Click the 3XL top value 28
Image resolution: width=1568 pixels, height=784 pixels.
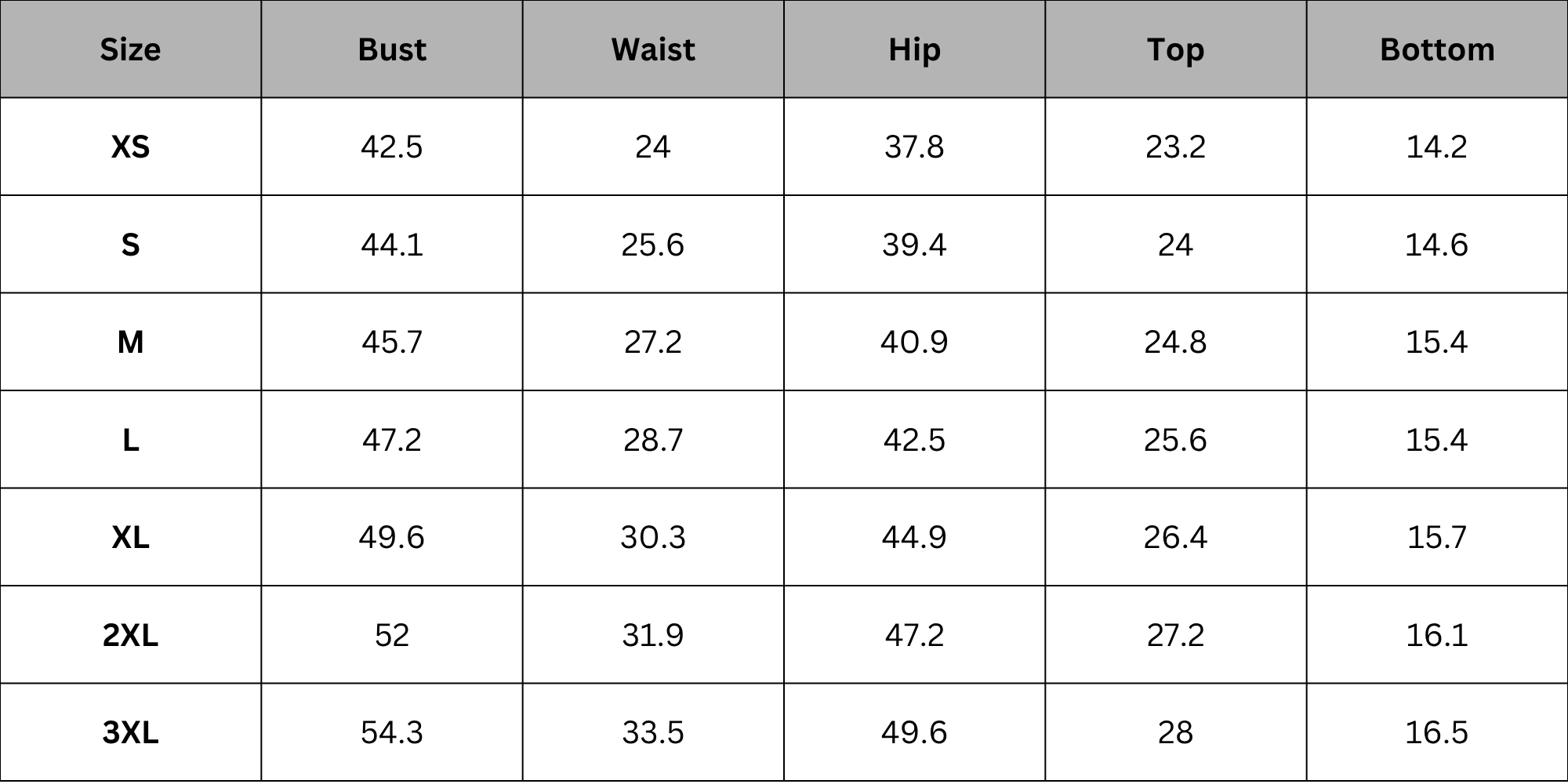click(1175, 732)
